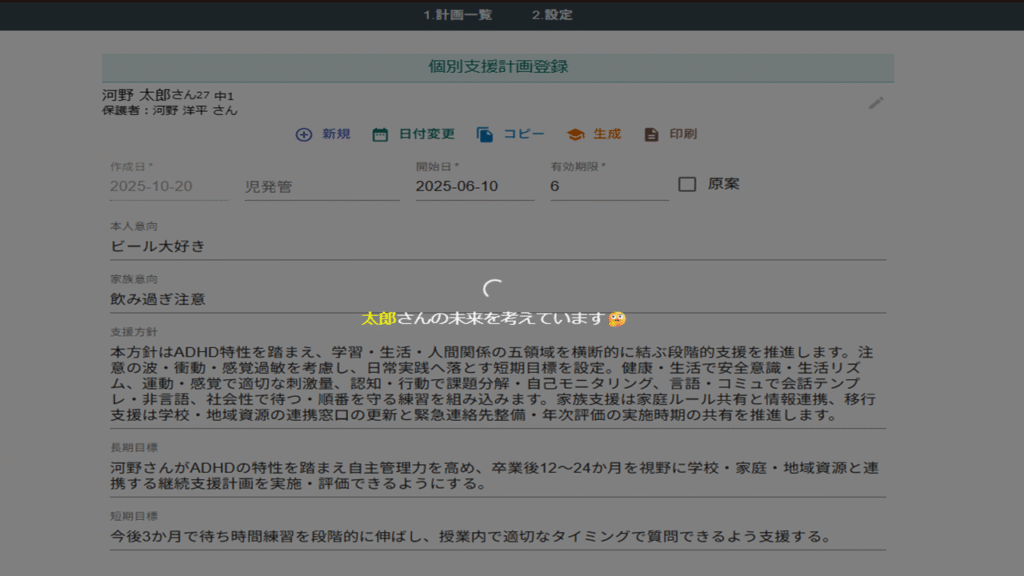The image size is (1024, 576).
Task: Focus the 家族意向 text field
Action: click(497, 298)
